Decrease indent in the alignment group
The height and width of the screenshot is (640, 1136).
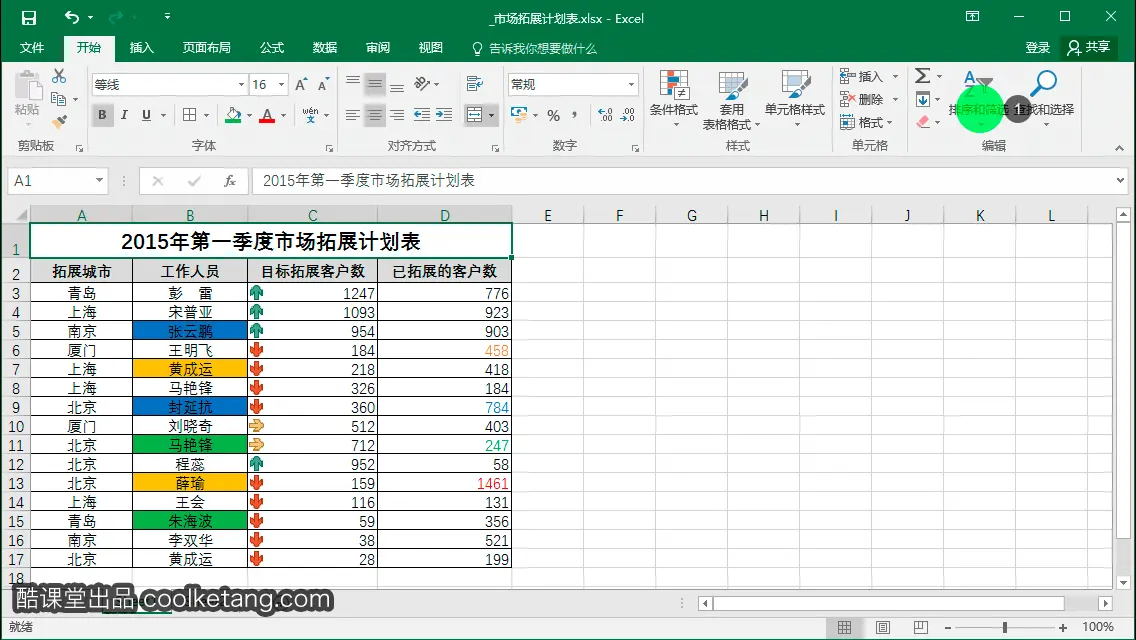tap(421, 115)
